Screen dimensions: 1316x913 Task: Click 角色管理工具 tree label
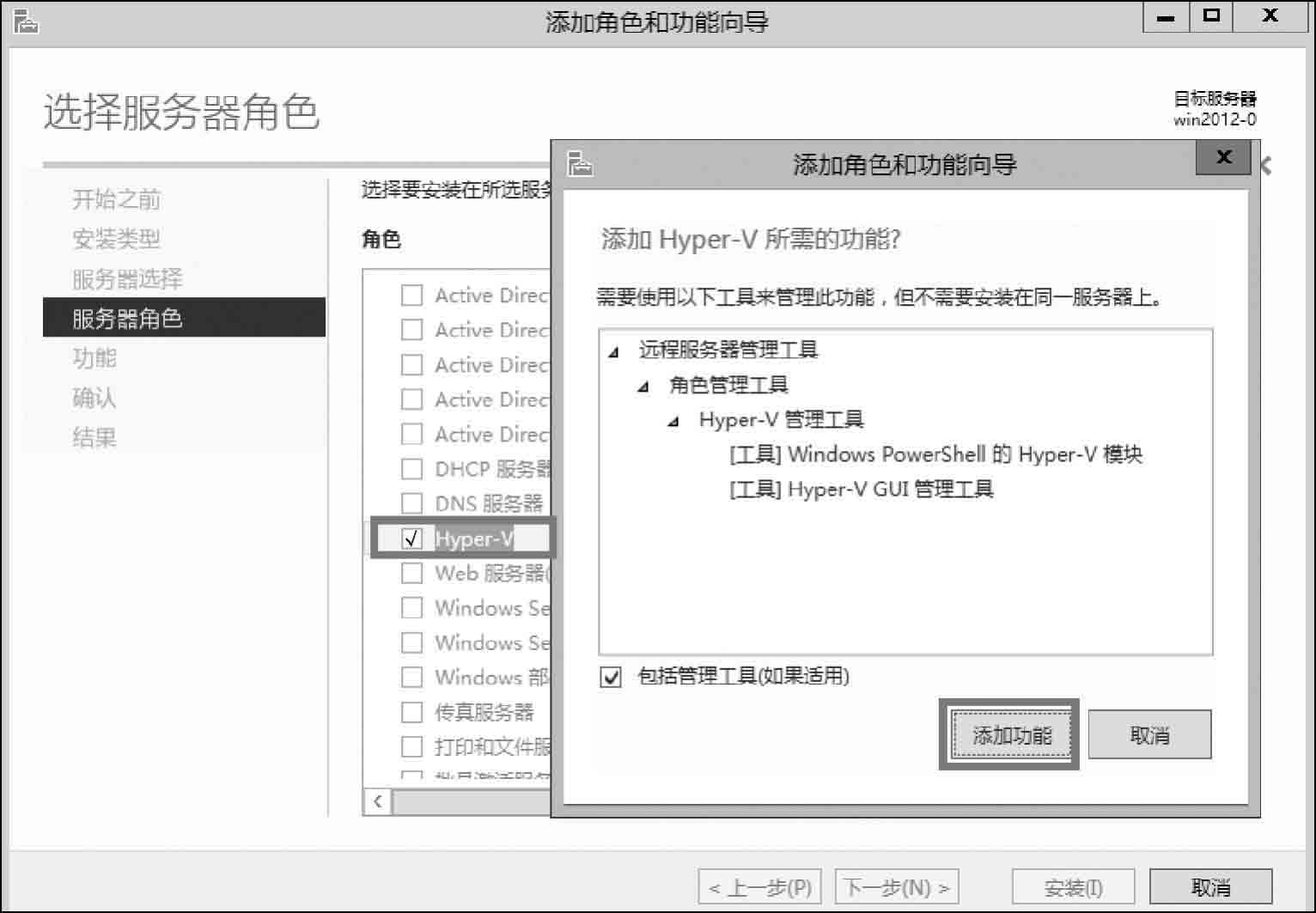click(x=728, y=385)
